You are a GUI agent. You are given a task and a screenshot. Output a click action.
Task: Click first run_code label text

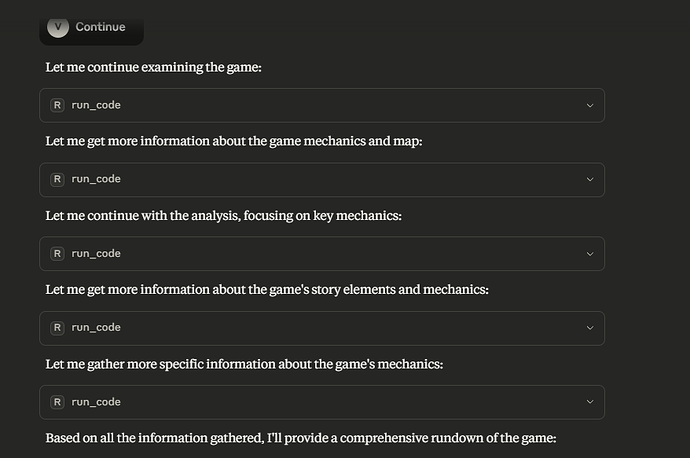pos(96,105)
